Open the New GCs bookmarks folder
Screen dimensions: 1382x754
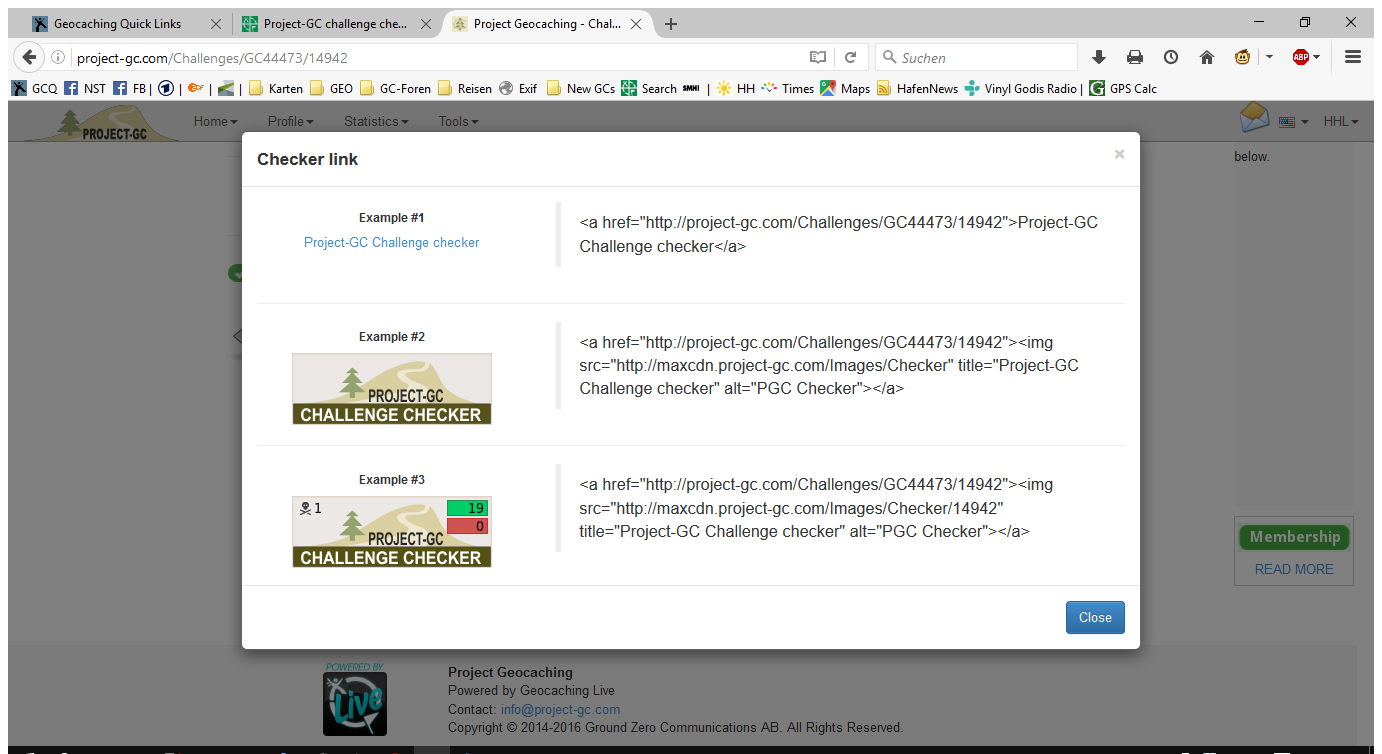tap(580, 89)
